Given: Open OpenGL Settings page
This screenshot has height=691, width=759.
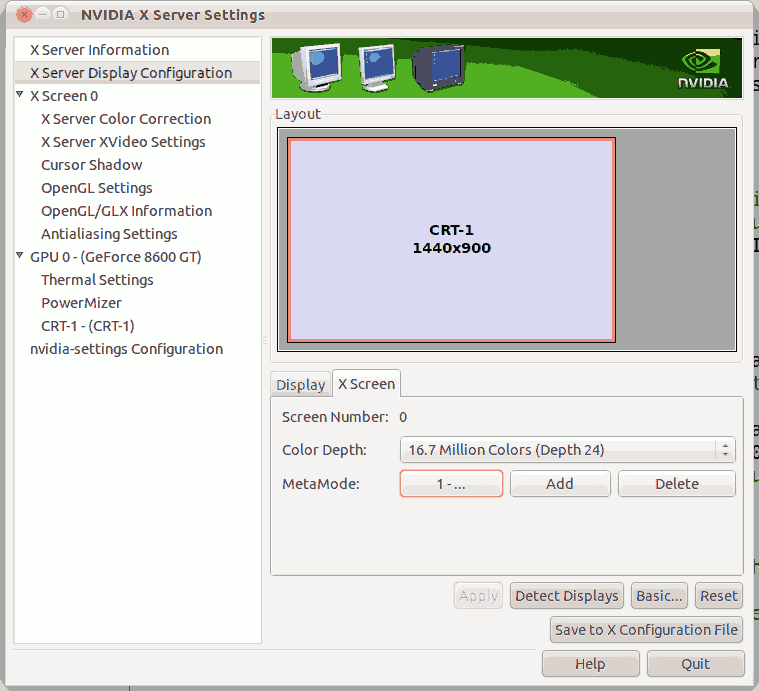Looking at the screenshot, I should point(97,188).
